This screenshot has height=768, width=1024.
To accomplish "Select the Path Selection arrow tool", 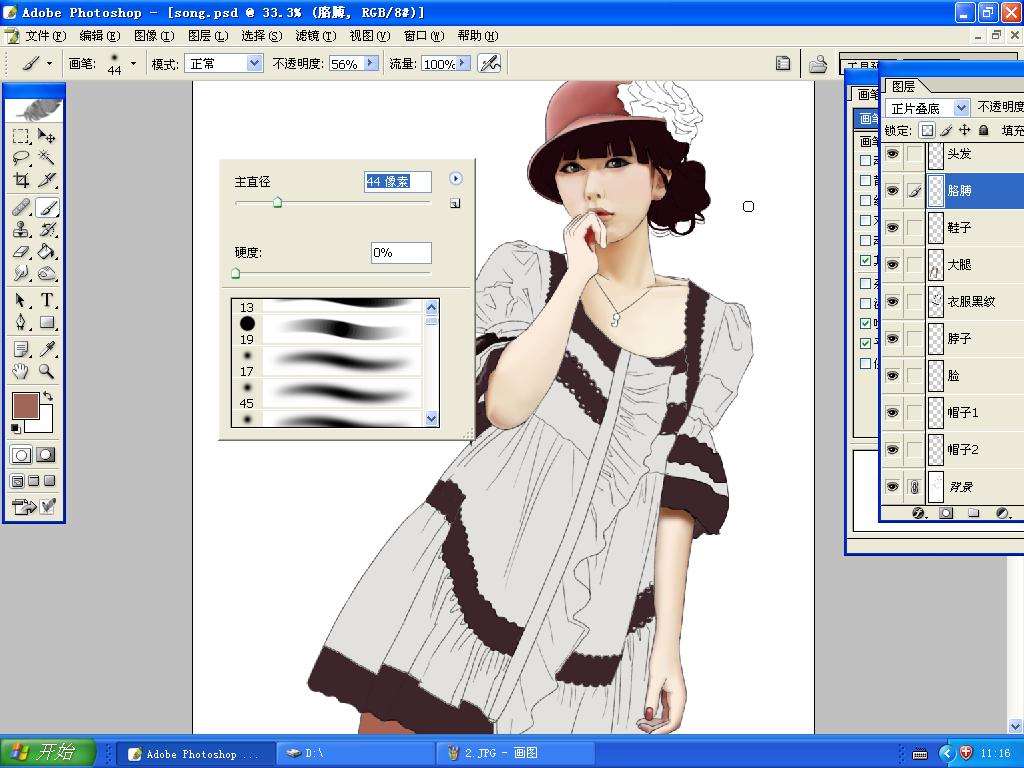I will coord(21,300).
